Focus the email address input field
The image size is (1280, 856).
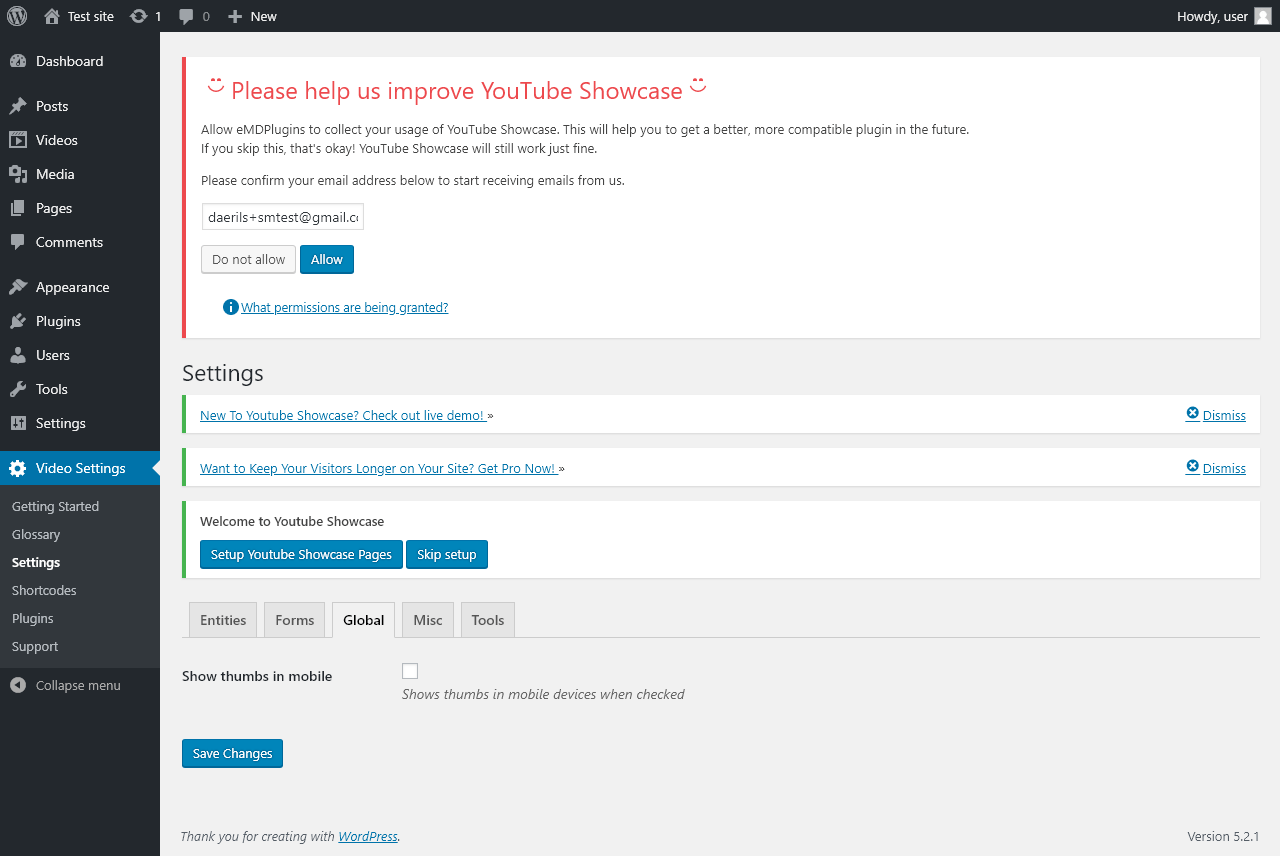(x=283, y=216)
